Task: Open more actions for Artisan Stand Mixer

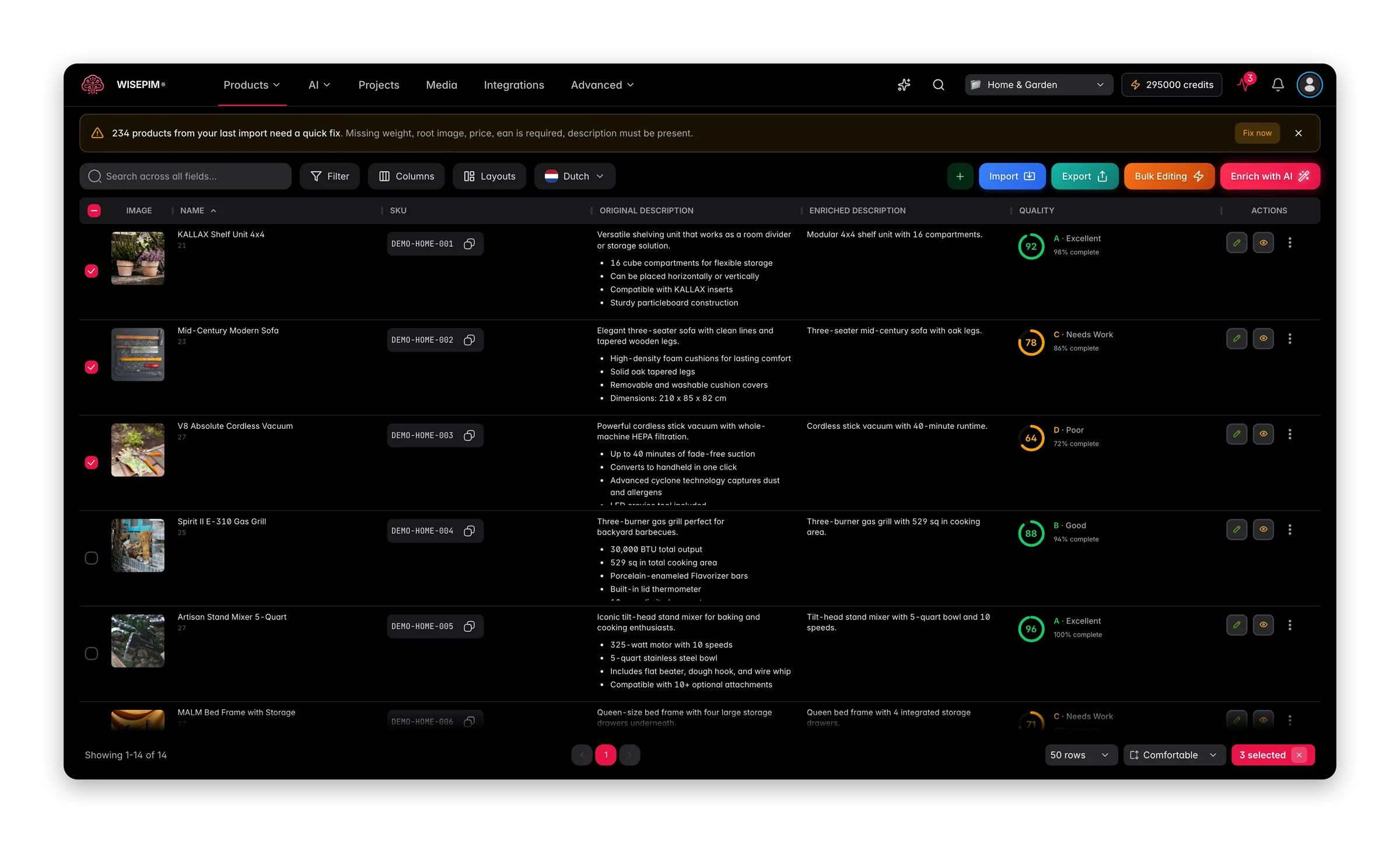Action: pos(1290,625)
